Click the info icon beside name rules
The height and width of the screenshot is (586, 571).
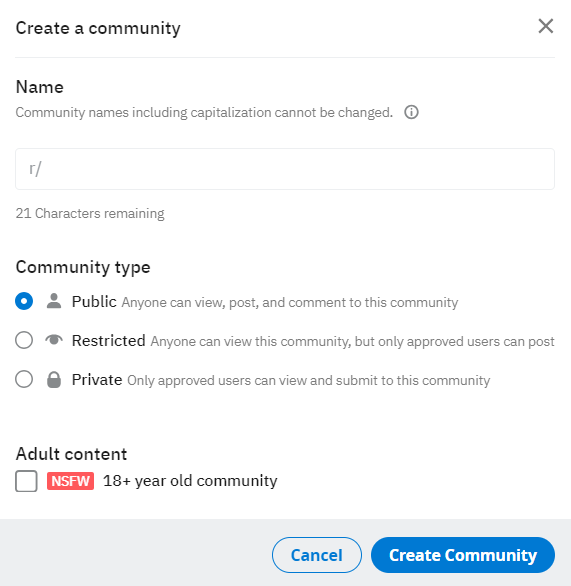click(411, 112)
